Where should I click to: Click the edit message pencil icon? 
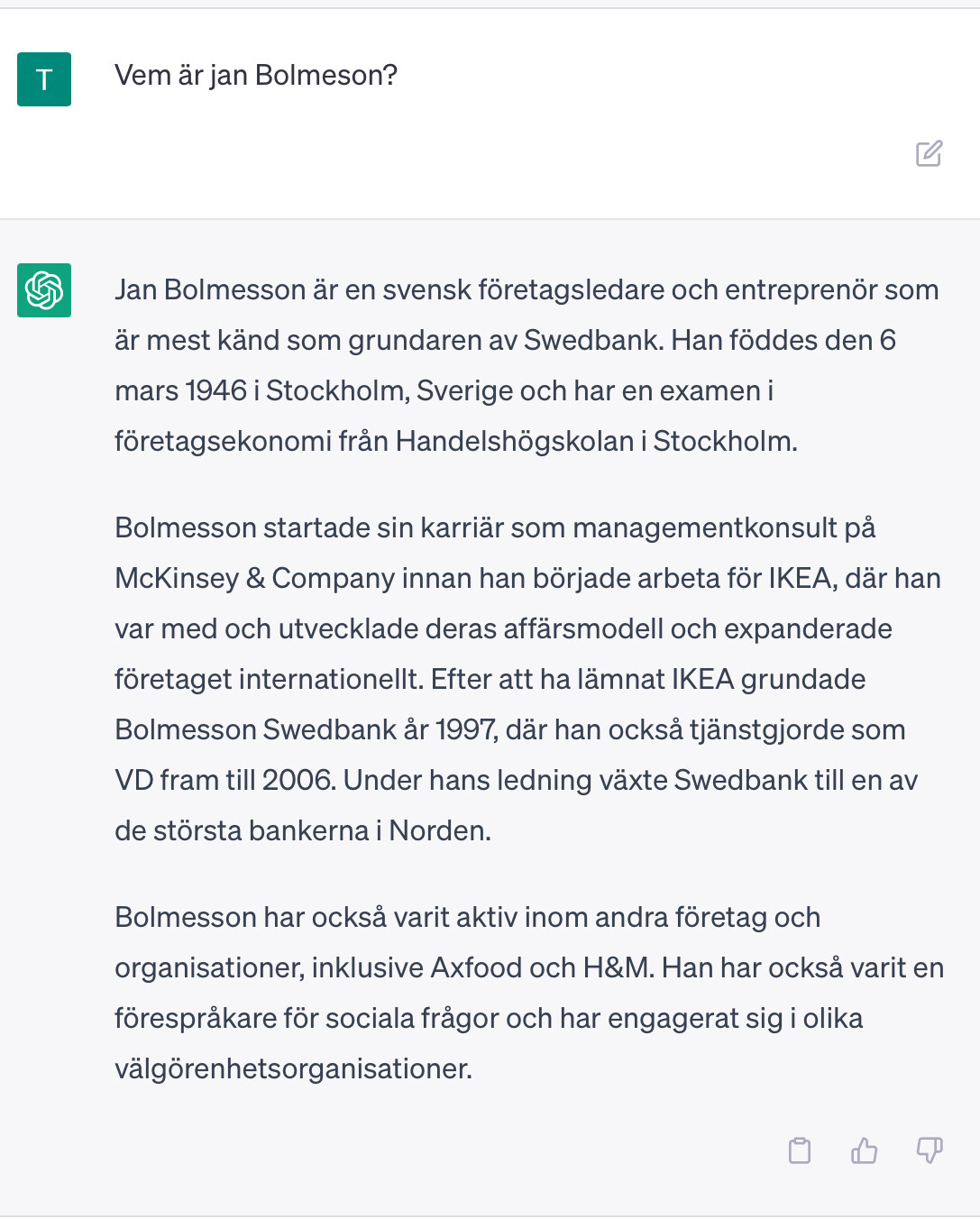point(929,154)
